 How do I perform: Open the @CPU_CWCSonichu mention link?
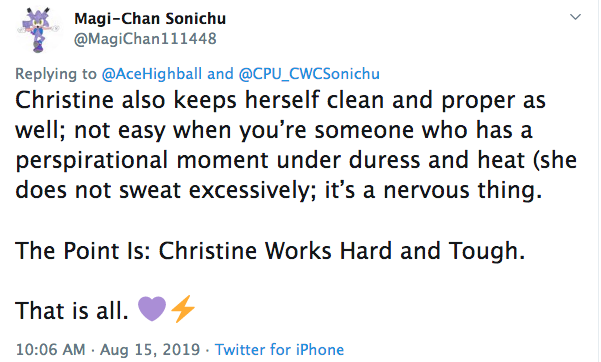pyautogui.click(x=309, y=74)
